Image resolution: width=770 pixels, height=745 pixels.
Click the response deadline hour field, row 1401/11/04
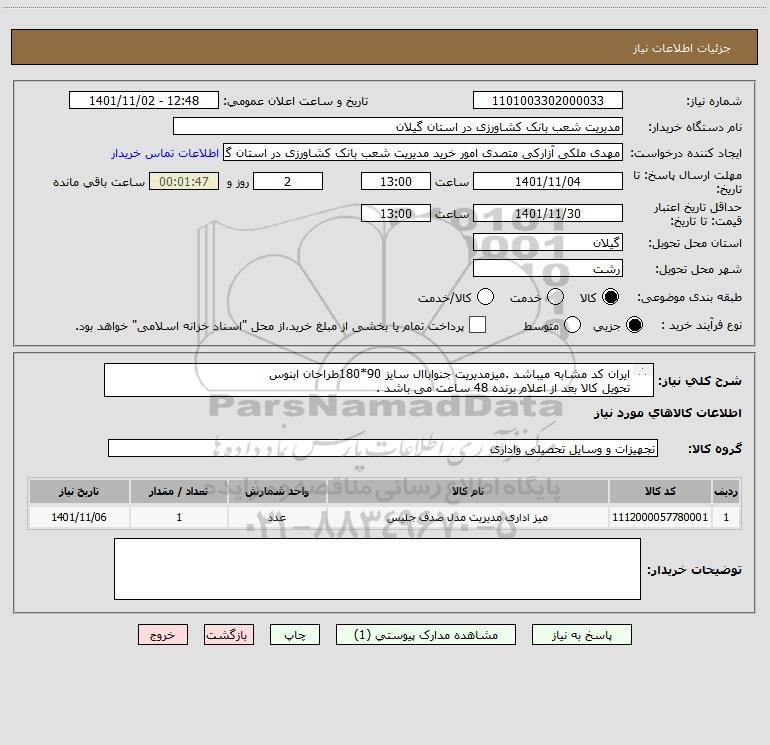[396, 181]
